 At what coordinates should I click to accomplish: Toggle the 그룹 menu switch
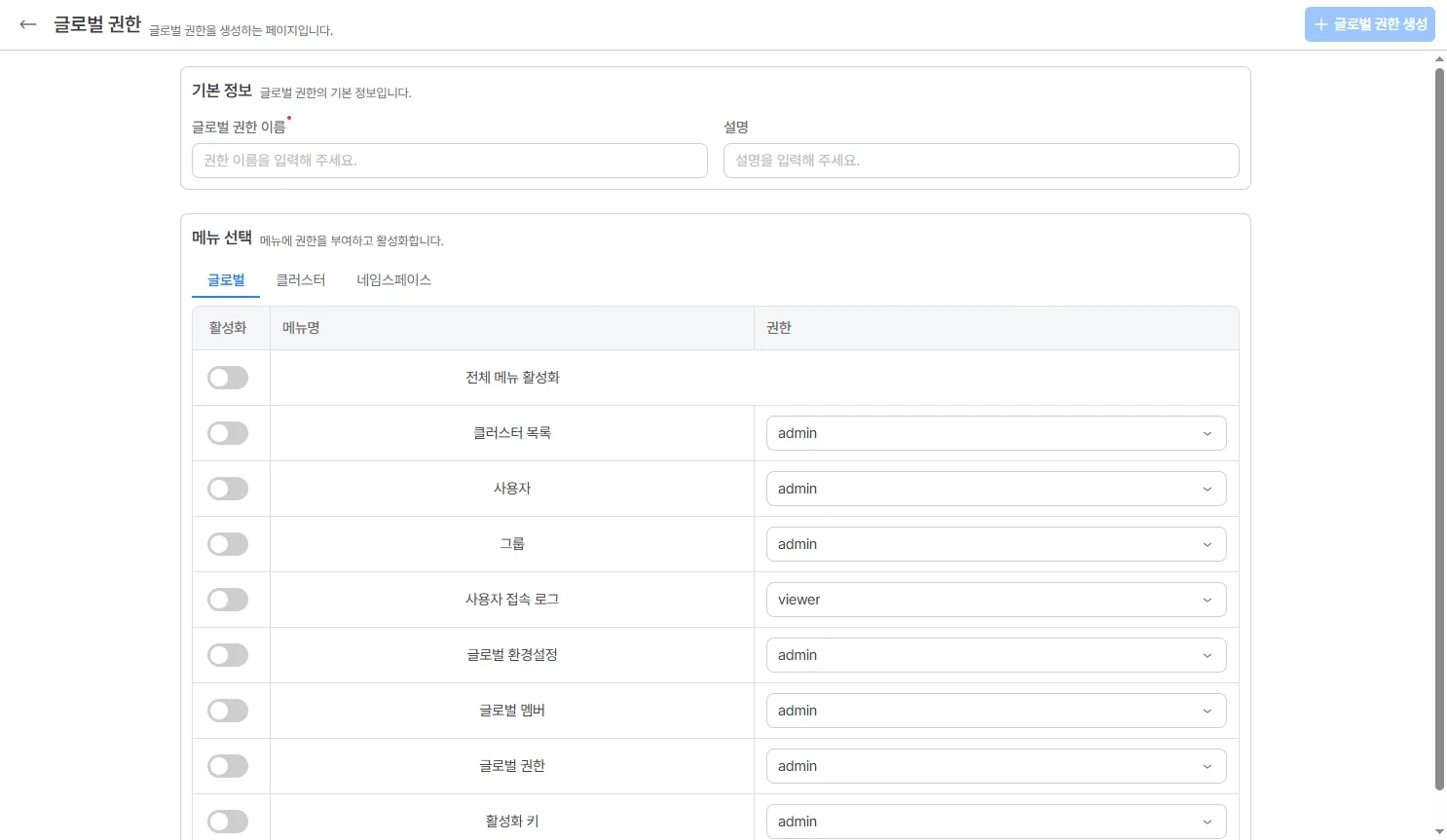[228, 544]
